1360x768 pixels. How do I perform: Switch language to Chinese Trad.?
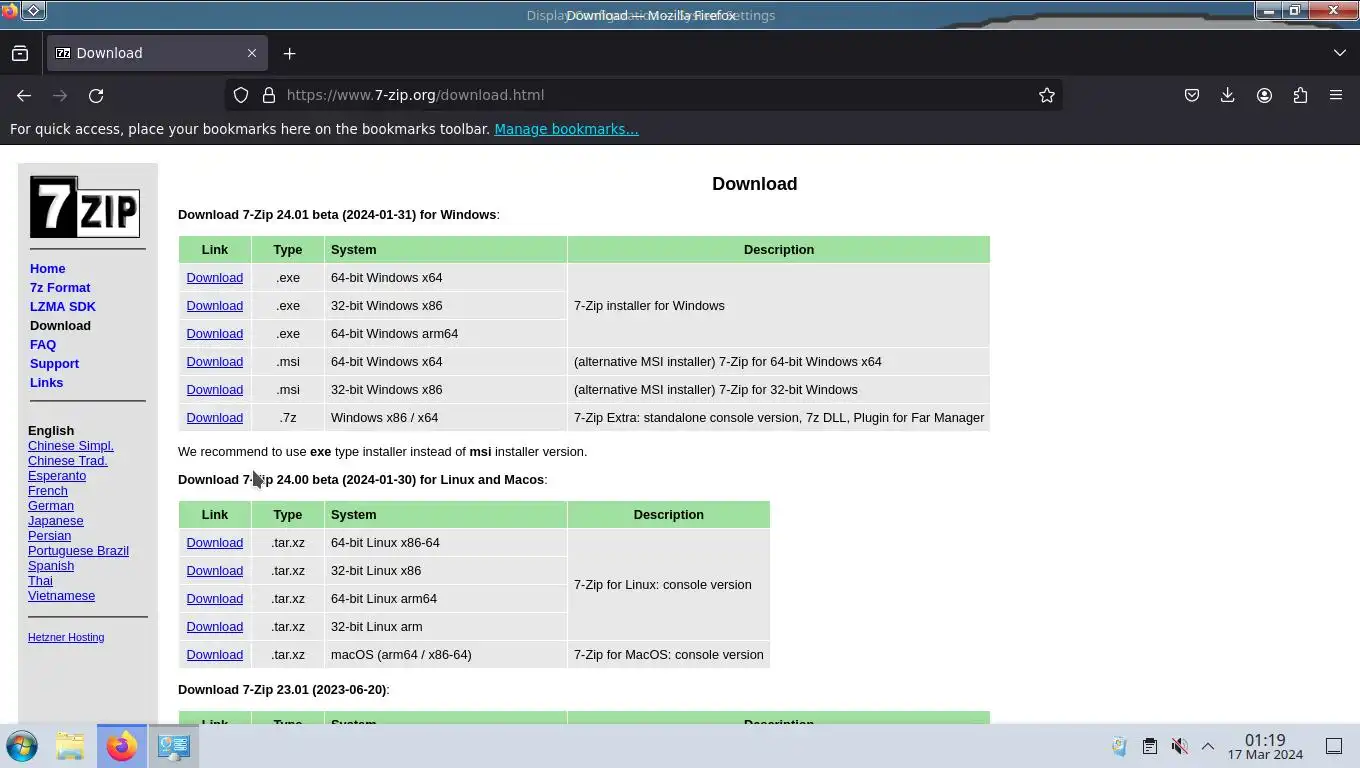coord(68,460)
